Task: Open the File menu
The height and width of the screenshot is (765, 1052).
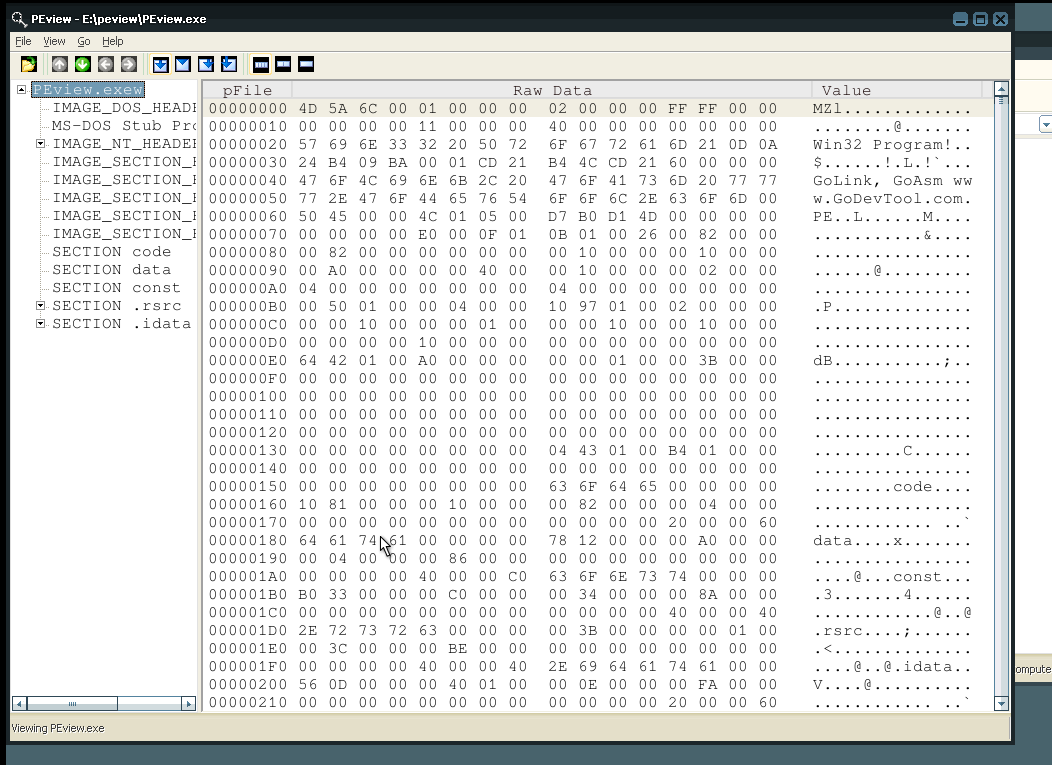Action: tap(23, 41)
